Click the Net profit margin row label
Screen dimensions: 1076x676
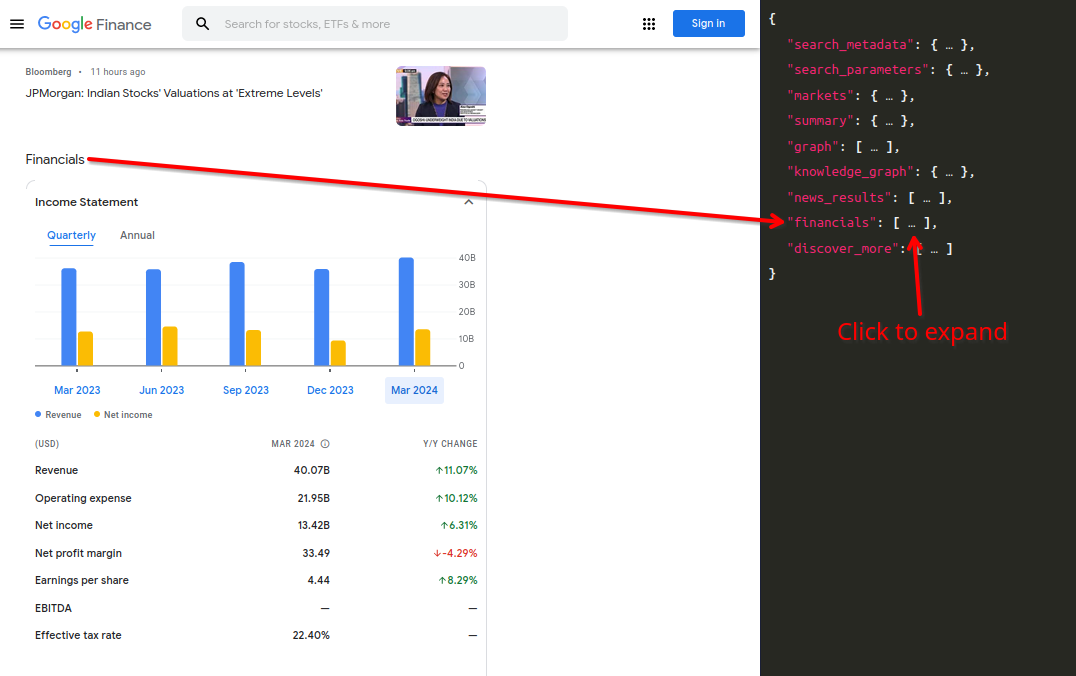[x=78, y=553]
